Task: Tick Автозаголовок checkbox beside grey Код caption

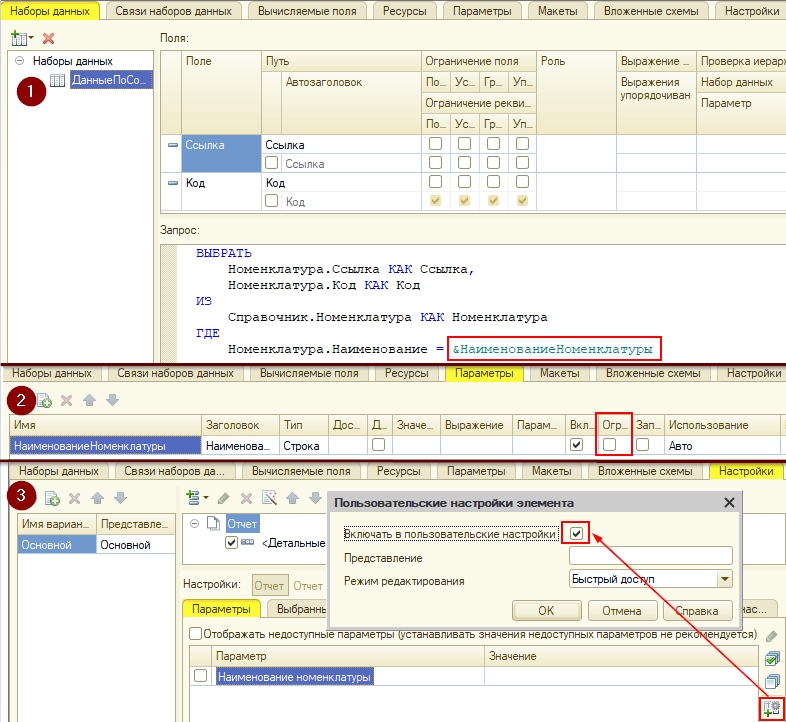Action: [x=272, y=201]
